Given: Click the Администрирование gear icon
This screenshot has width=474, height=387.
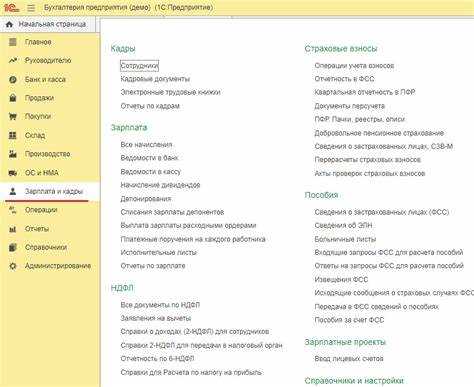Looking at the screenshot, I should [13, 266].
